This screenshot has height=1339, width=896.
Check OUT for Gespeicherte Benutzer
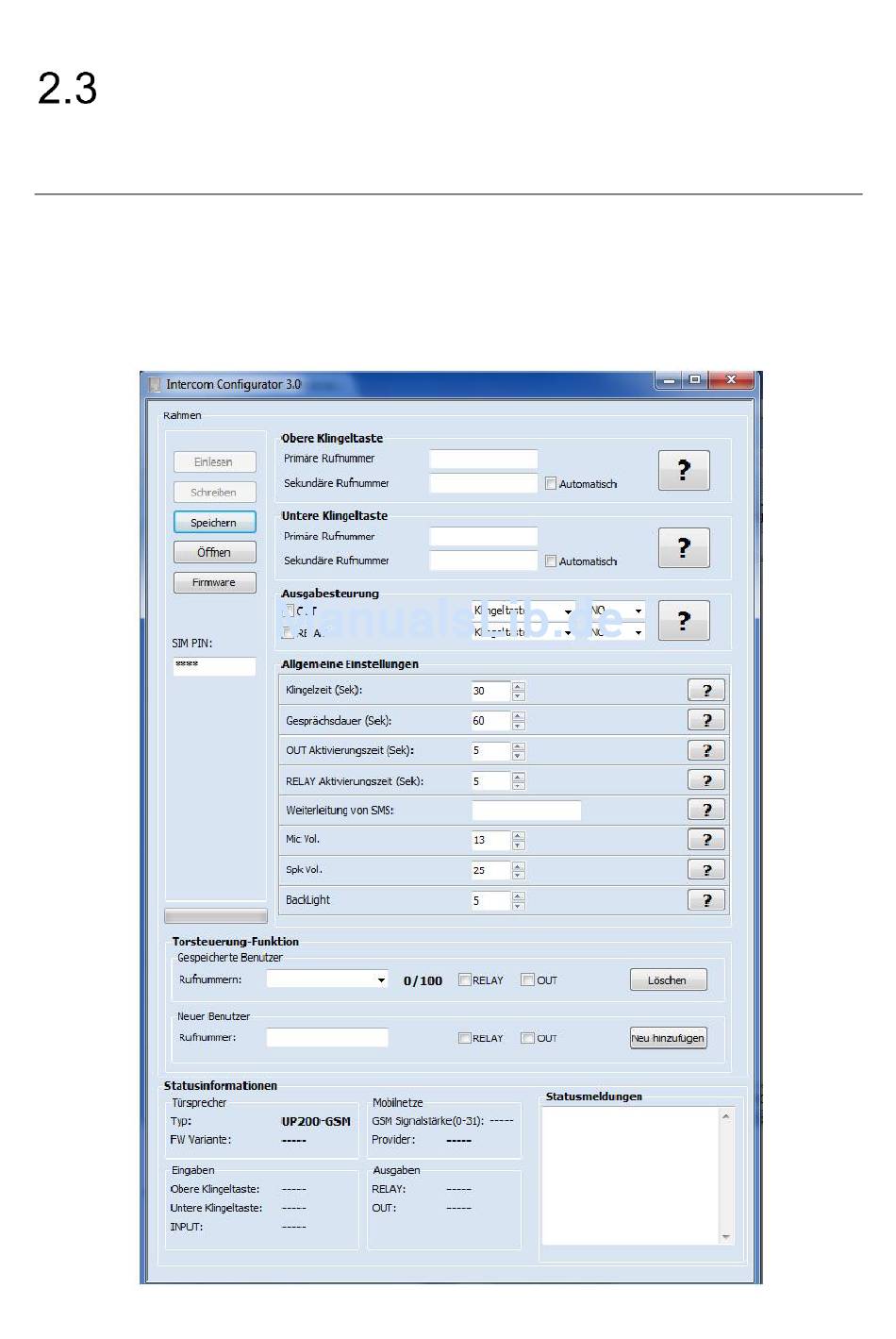[528, 980]
